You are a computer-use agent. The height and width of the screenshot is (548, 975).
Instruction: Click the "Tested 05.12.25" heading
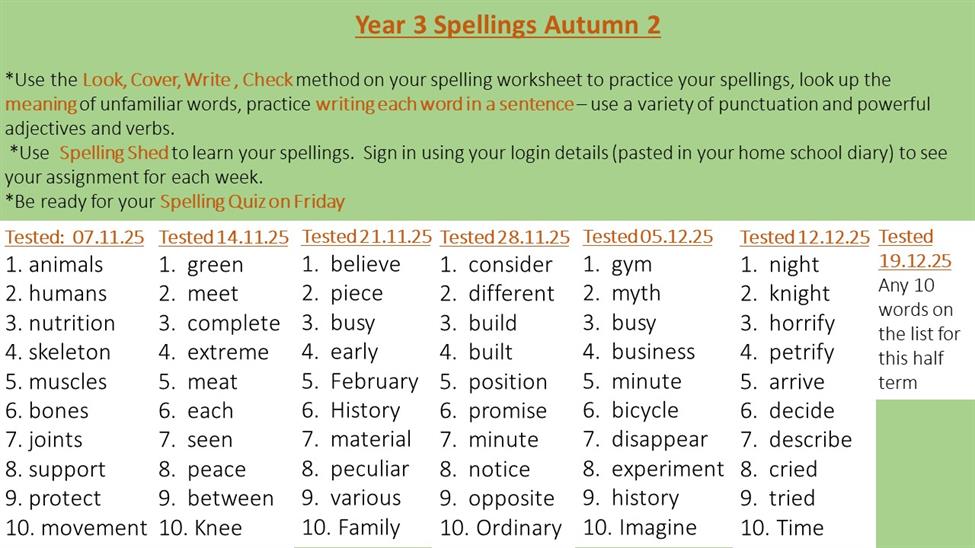click(647, 237)
